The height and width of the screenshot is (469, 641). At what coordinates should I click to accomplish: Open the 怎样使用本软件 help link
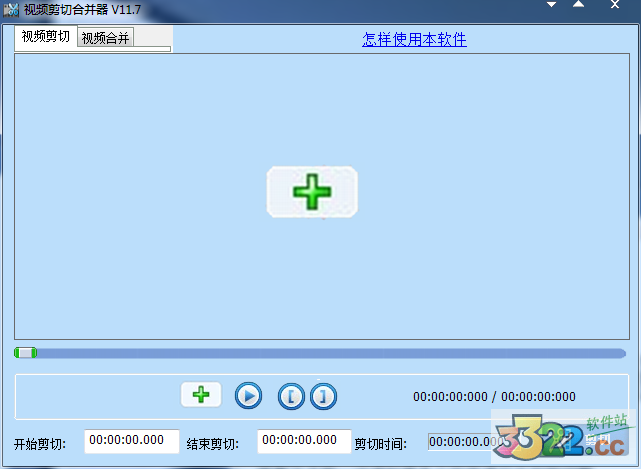(x=414, y=39)
